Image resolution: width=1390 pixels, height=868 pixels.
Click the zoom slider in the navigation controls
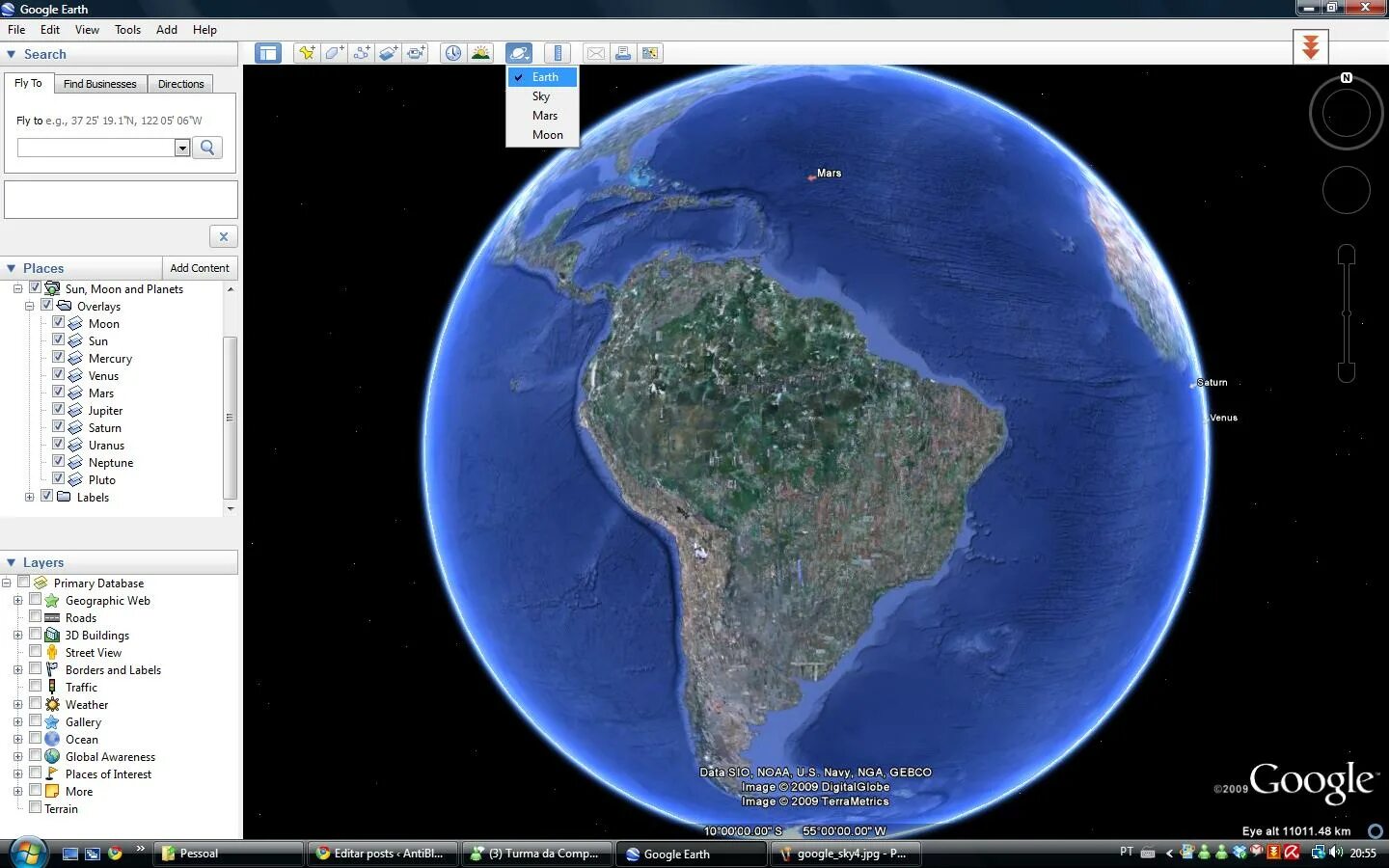pyautogui.click(x=1347, y=313)
